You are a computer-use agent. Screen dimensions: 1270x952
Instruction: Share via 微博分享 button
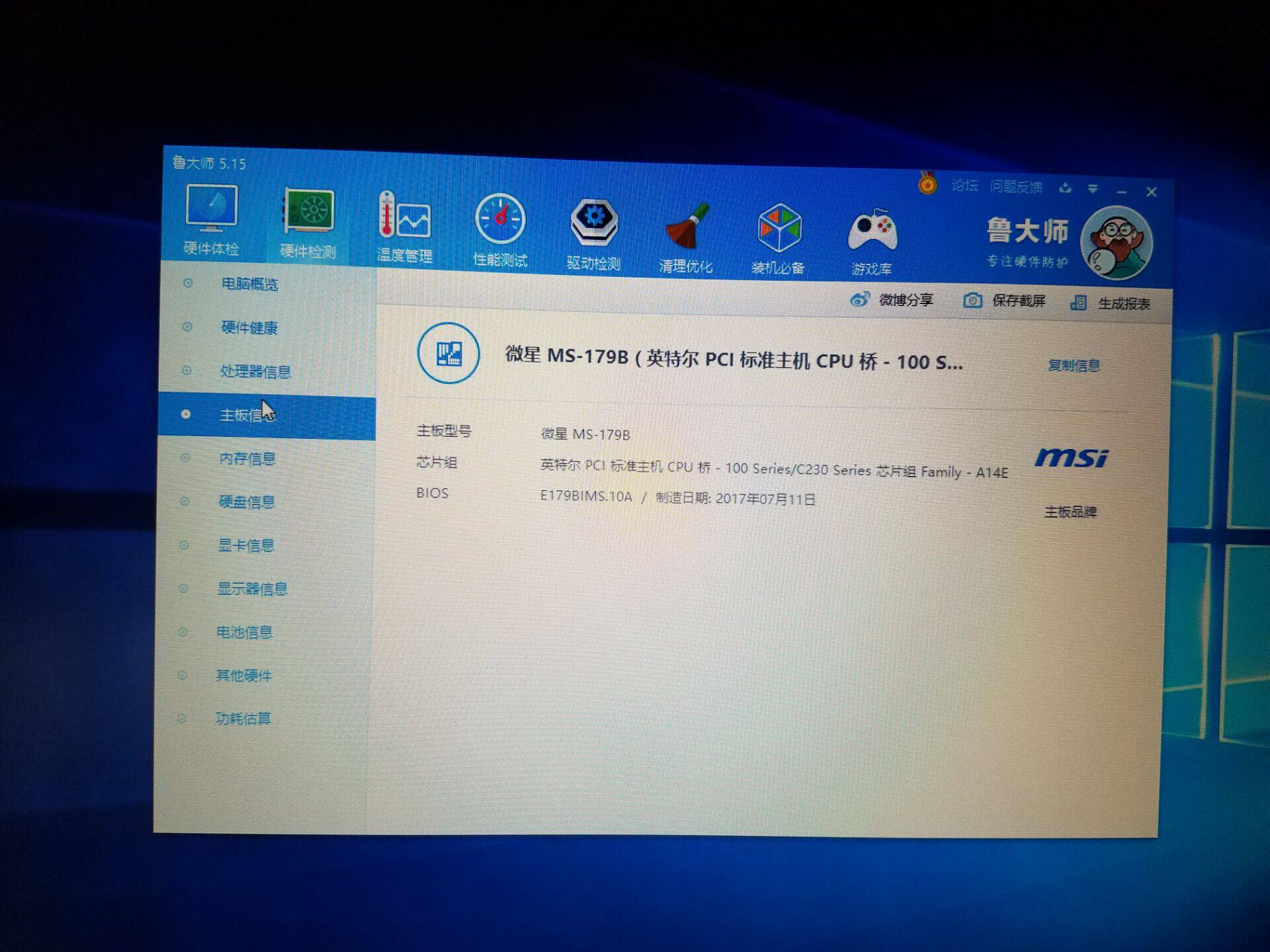pos(892,300)
